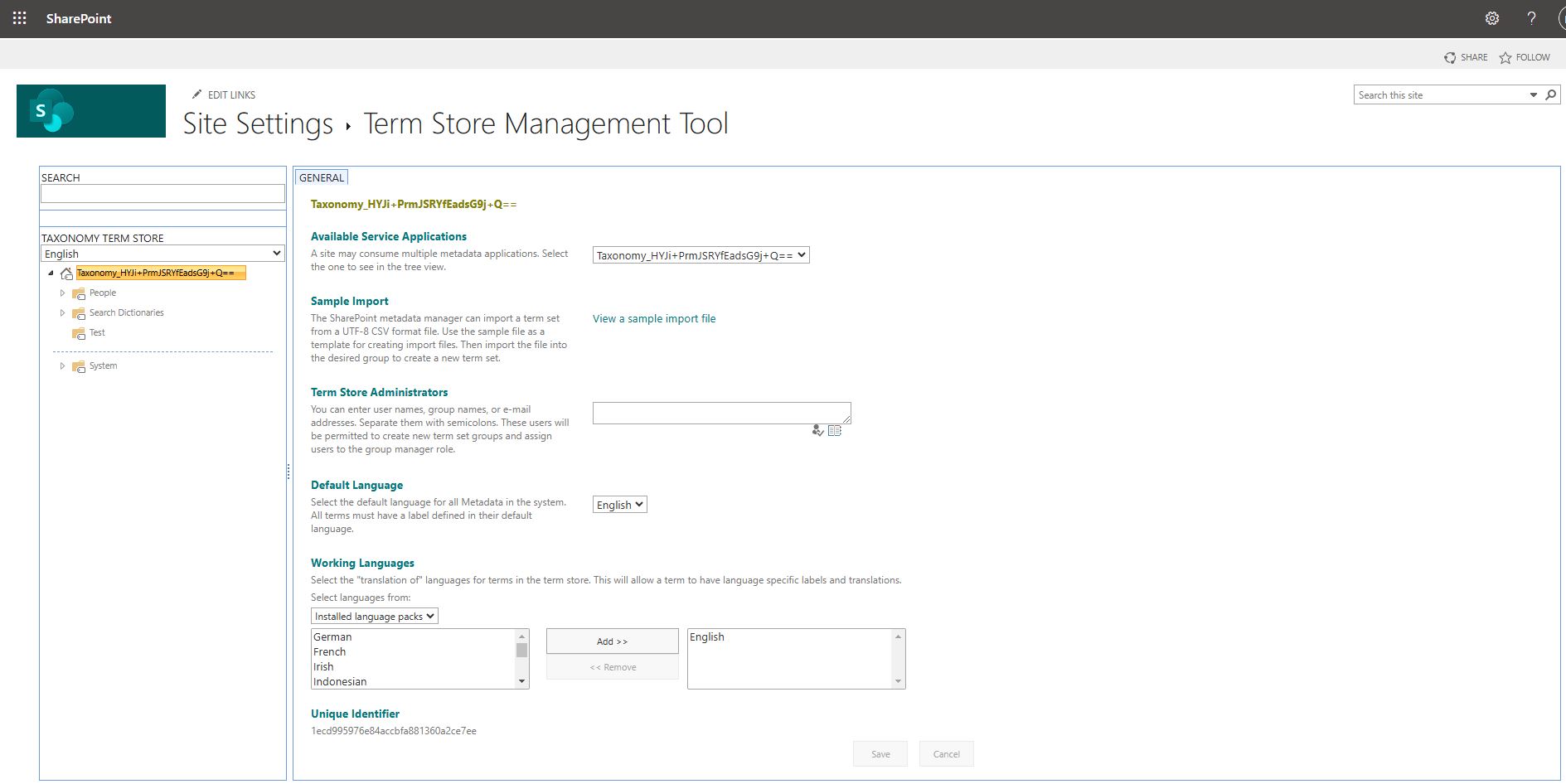Select the Test term group
This screenshot has height=784, width=1566.
tap(97, 333)
